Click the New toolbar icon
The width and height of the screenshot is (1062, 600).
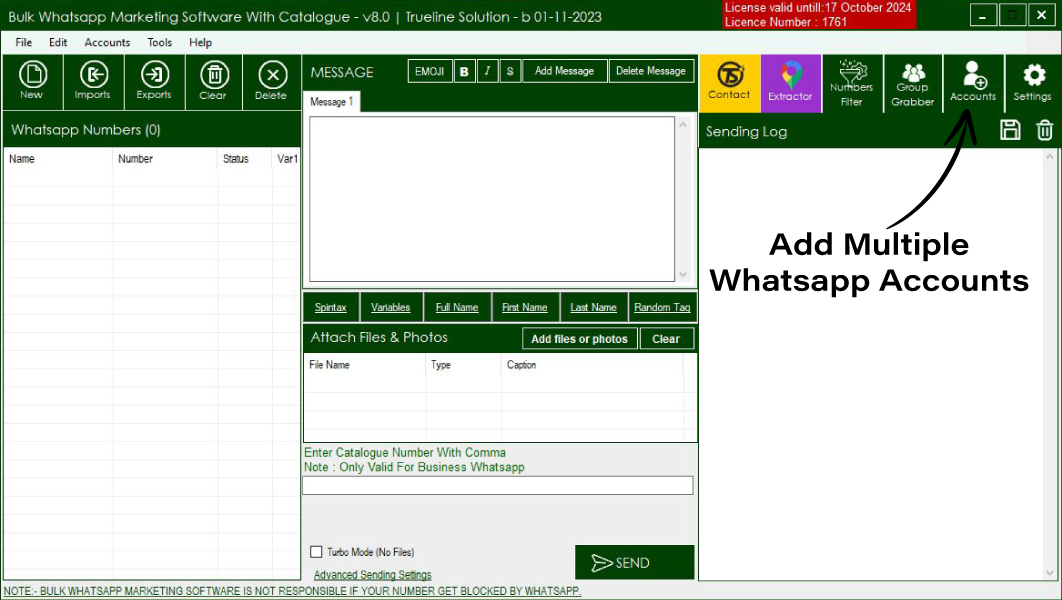33,82
